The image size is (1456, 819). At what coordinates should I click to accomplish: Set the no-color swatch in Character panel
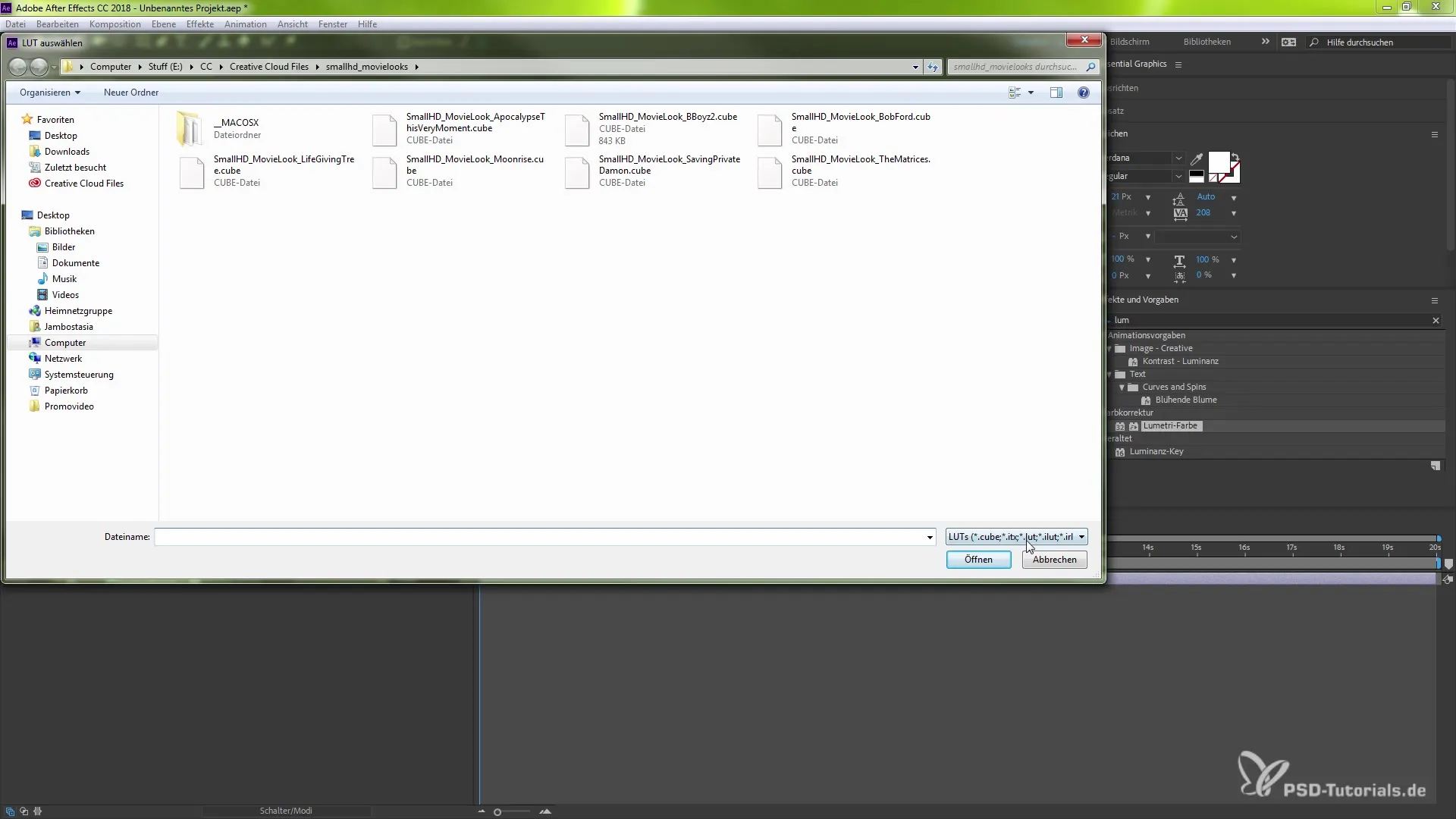click(1213, 178)
